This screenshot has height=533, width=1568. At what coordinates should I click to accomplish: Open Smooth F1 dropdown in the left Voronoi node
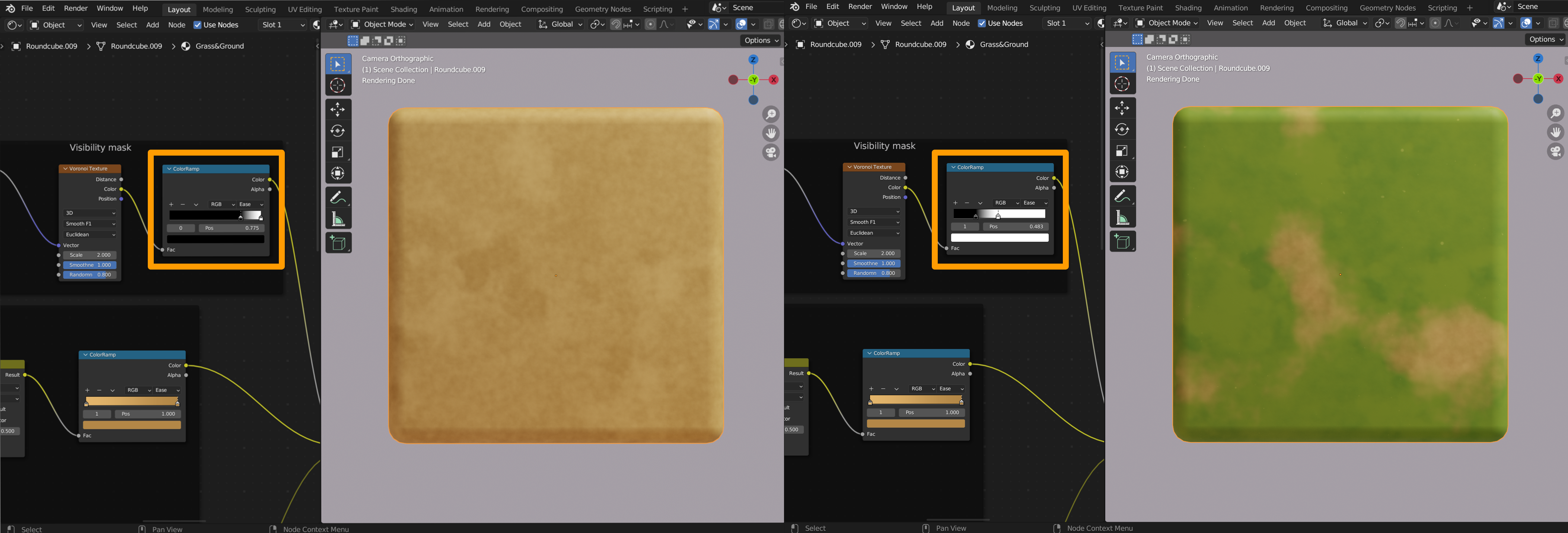point(90,223)
